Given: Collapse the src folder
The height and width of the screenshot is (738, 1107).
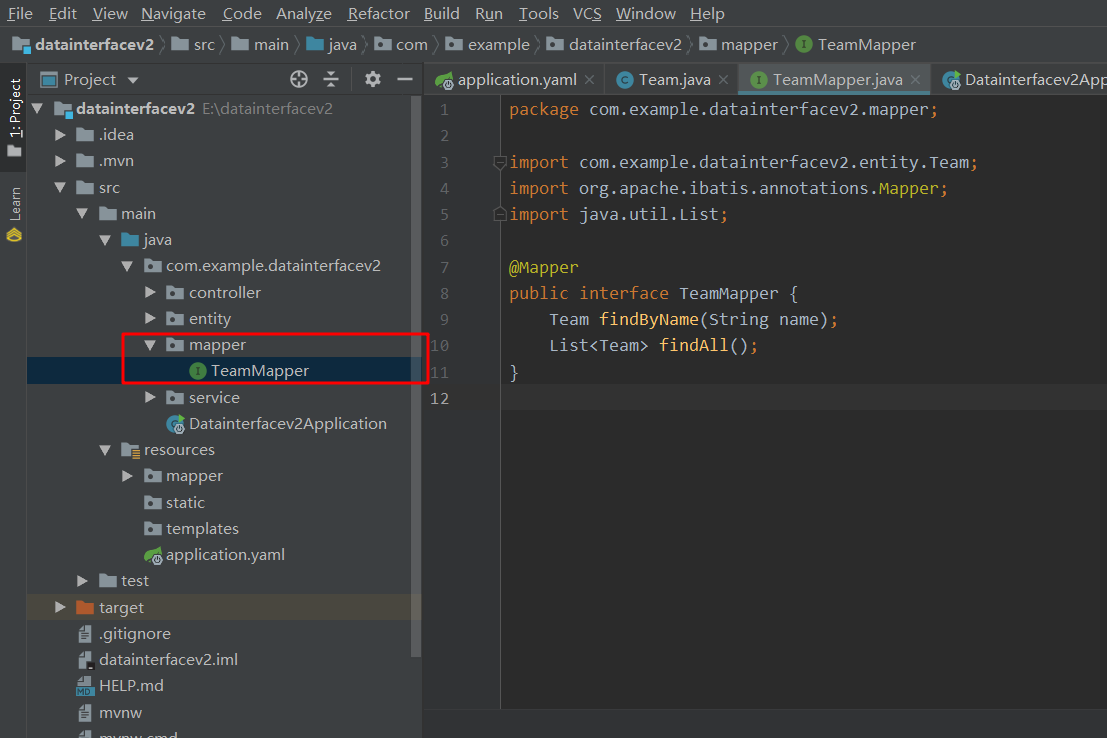Looking at the screenshot, I should (x=60, y=188).
